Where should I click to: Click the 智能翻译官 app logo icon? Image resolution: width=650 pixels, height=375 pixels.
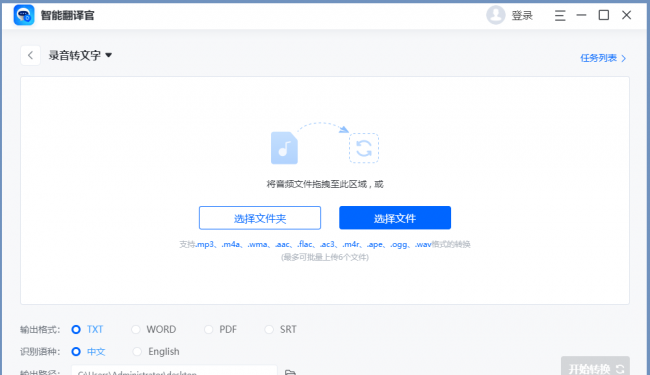(24, 15)
